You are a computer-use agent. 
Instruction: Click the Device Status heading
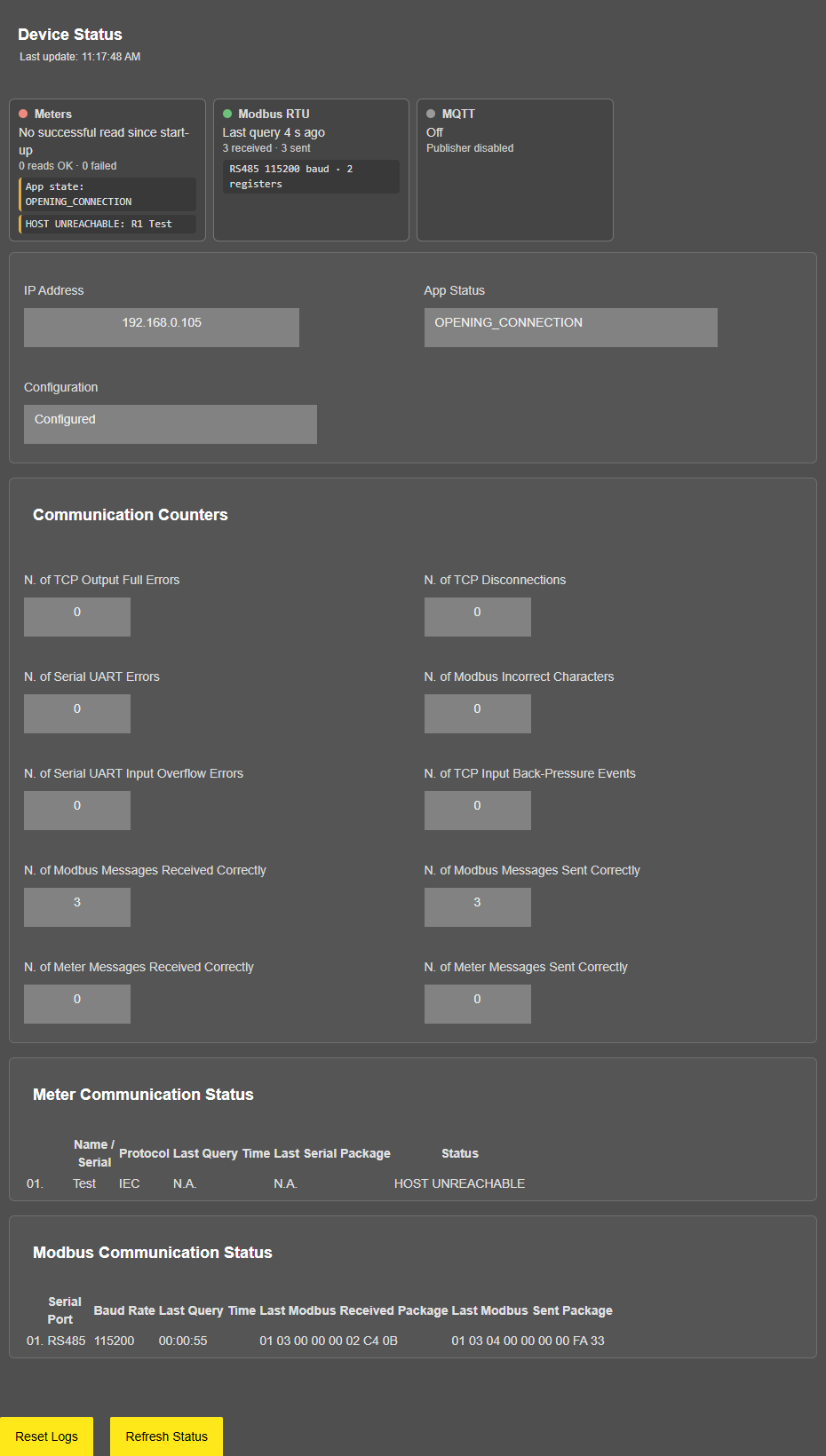click(x=70, y=35)
